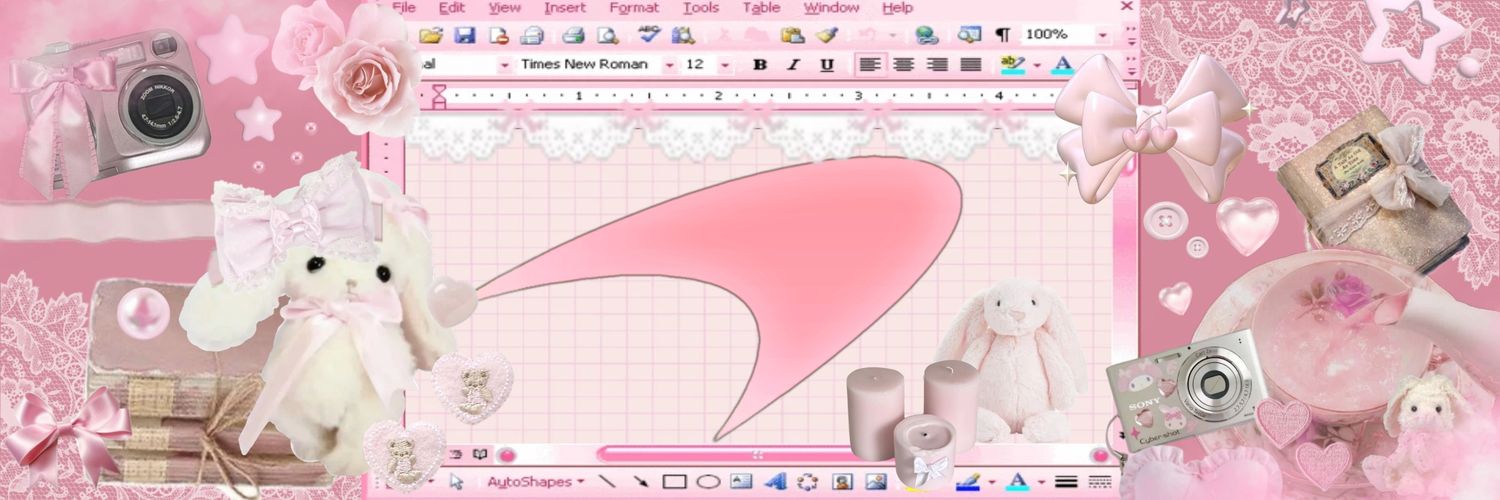Screen dimensions: 1500x500
Task: Open the Insert menu
Action: coord(565,8)
